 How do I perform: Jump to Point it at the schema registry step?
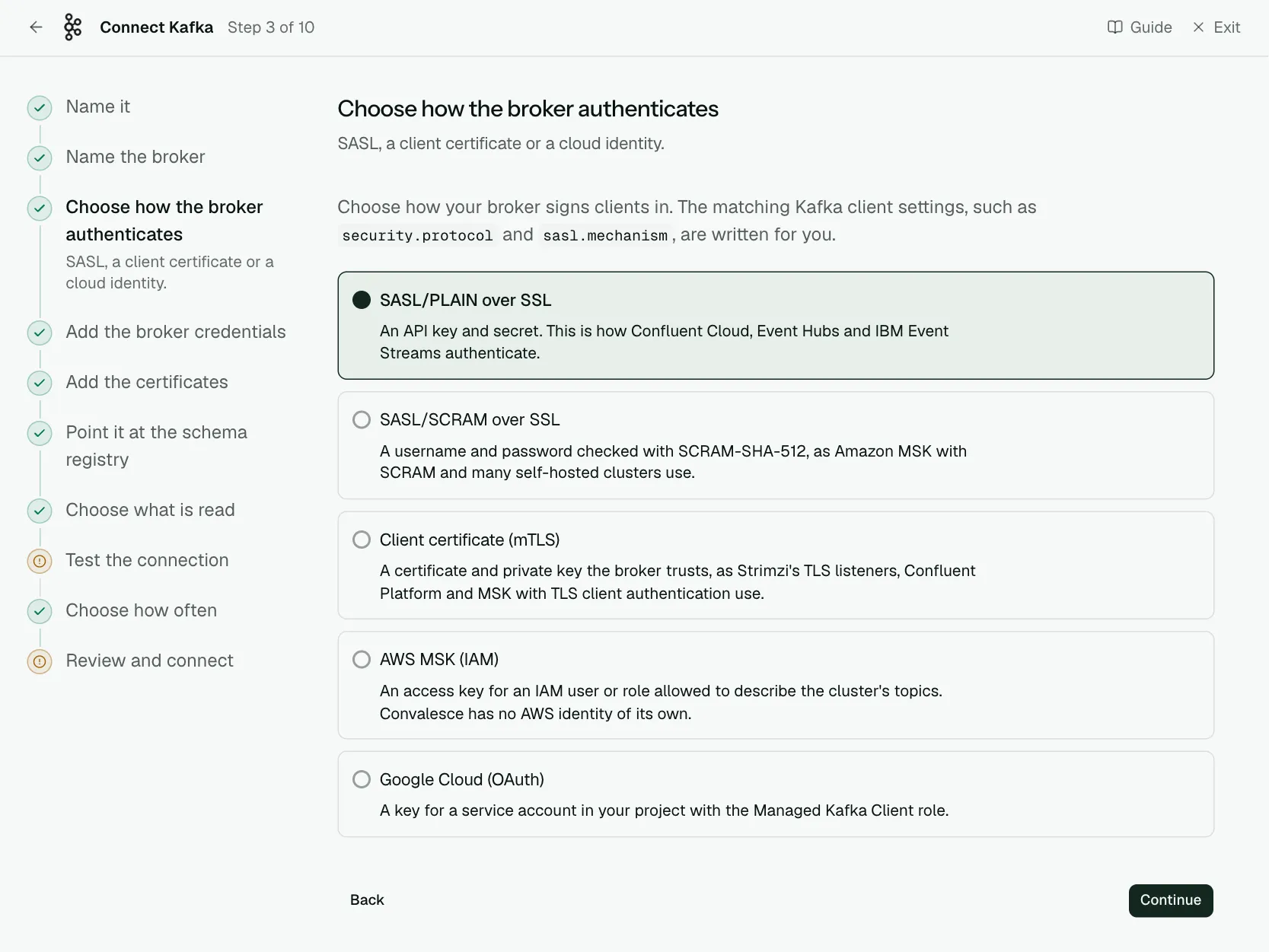(156, 446)
